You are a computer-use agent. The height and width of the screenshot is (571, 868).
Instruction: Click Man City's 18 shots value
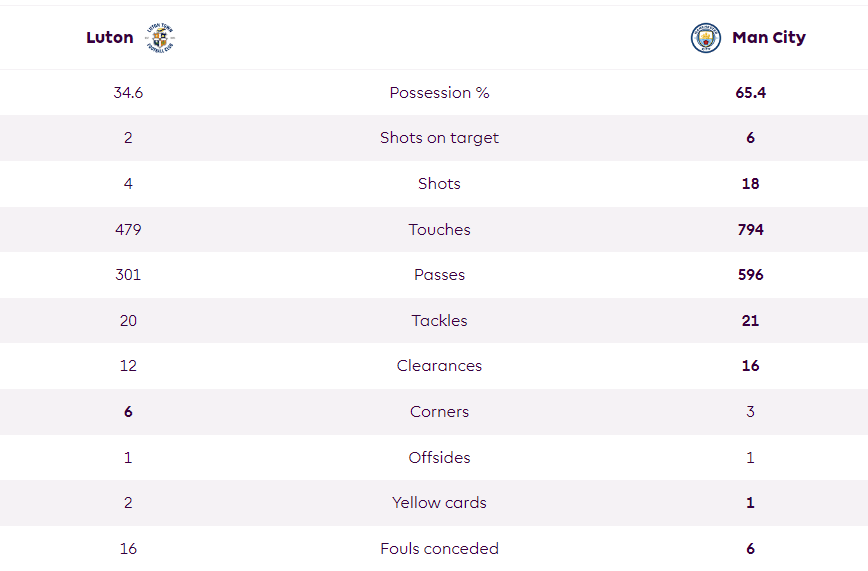click(x=751, y=184)
